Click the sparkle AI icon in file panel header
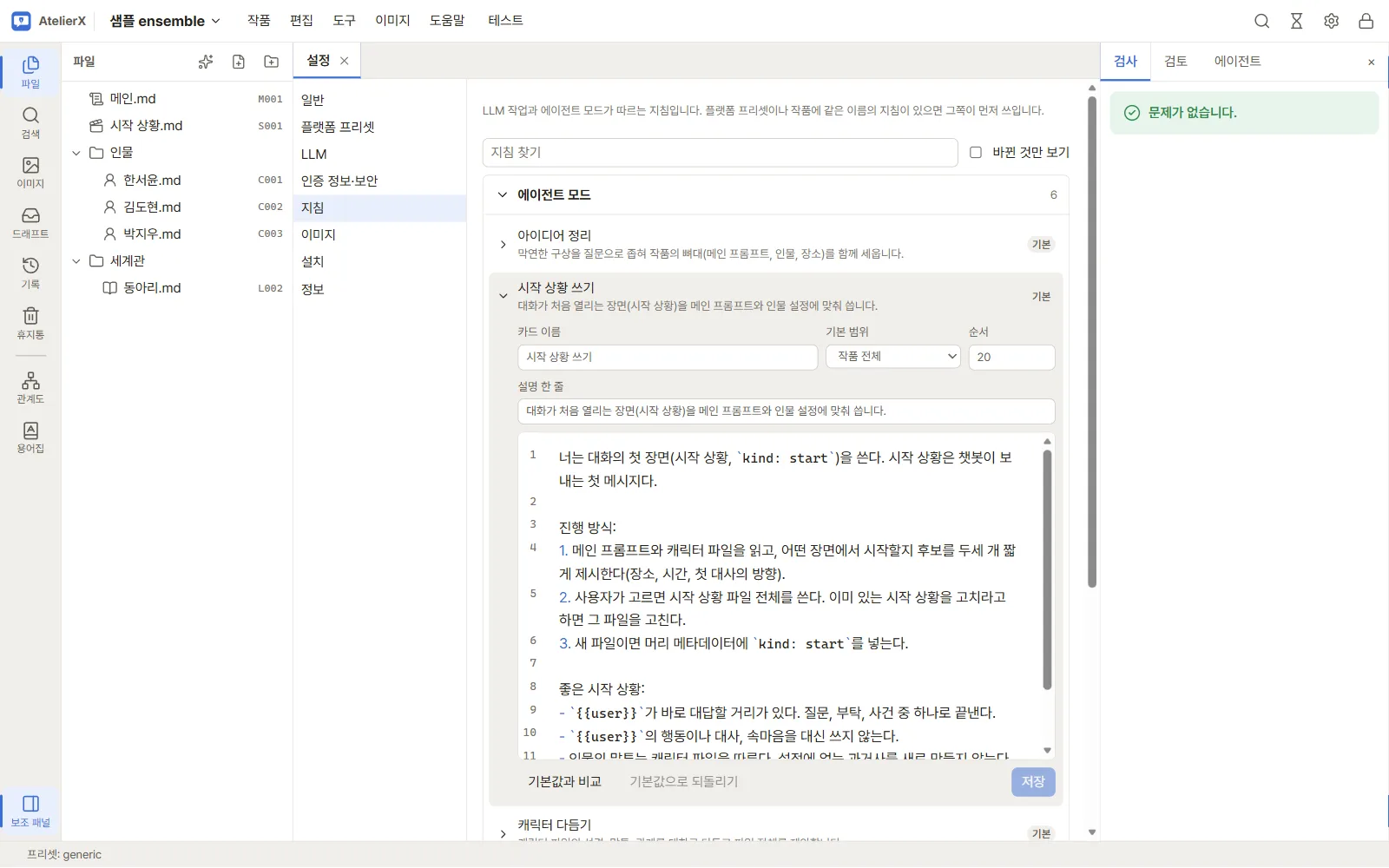This screenshot has height=868, width=1389. coord(206,62)
